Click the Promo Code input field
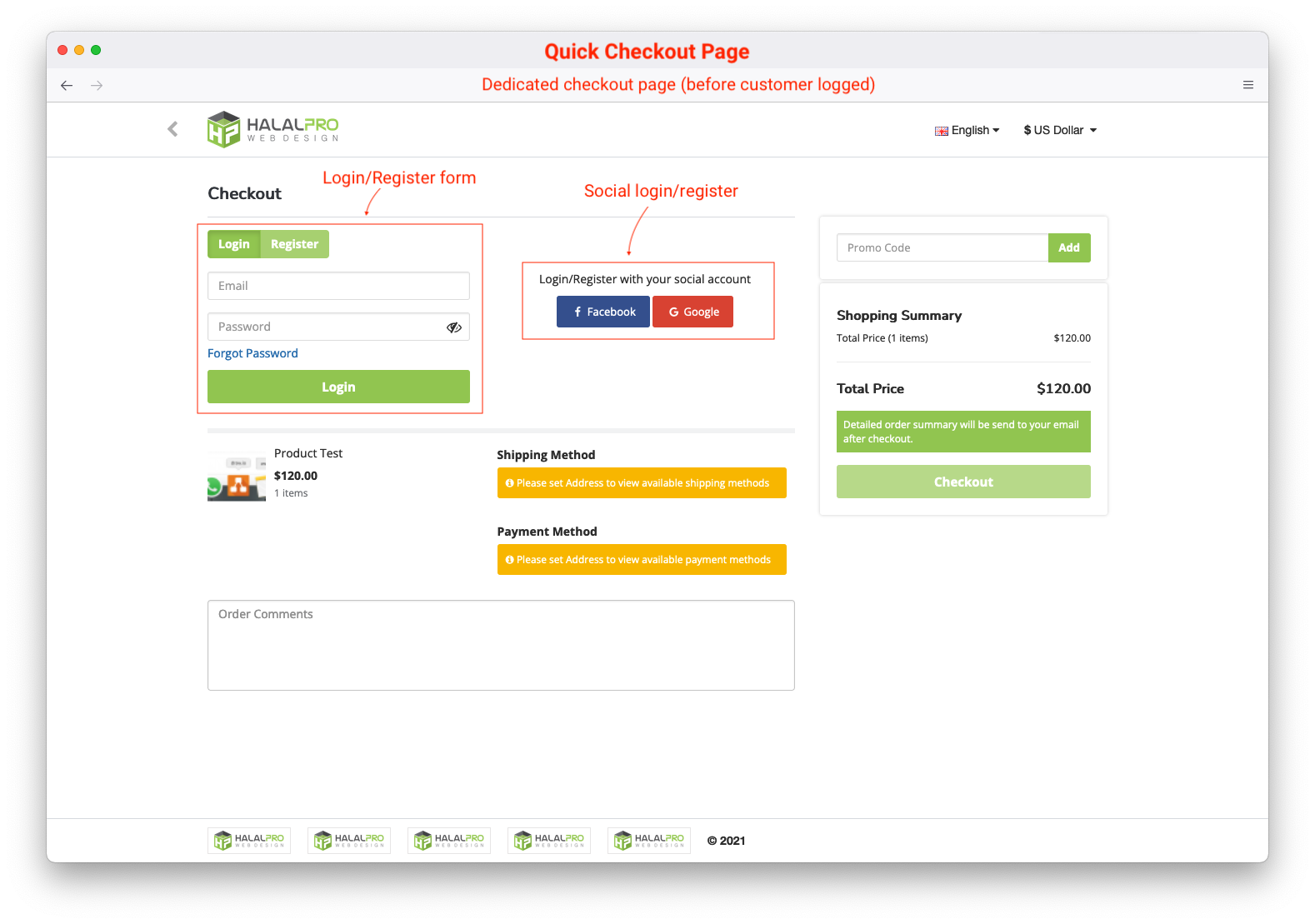1315x924 pixels. (942, 247)
